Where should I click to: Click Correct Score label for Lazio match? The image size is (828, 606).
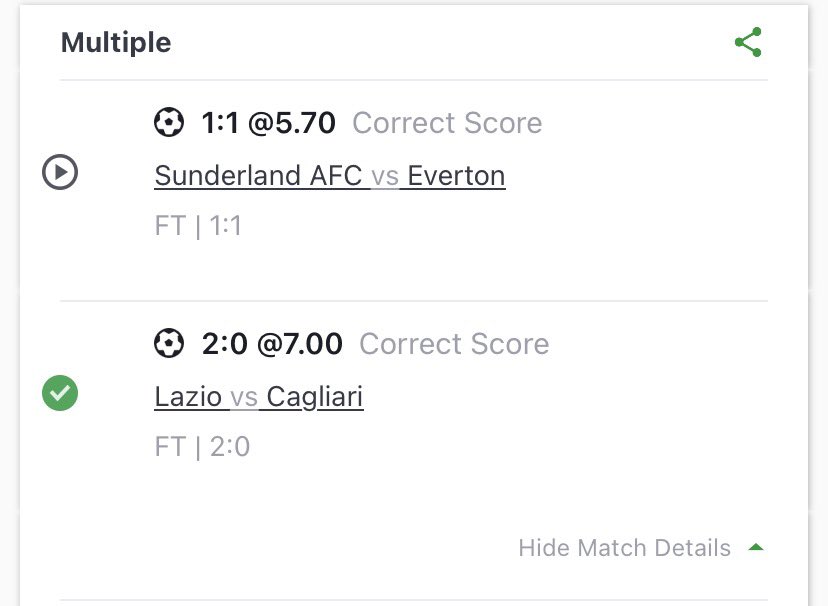click(x=454, y=344)
